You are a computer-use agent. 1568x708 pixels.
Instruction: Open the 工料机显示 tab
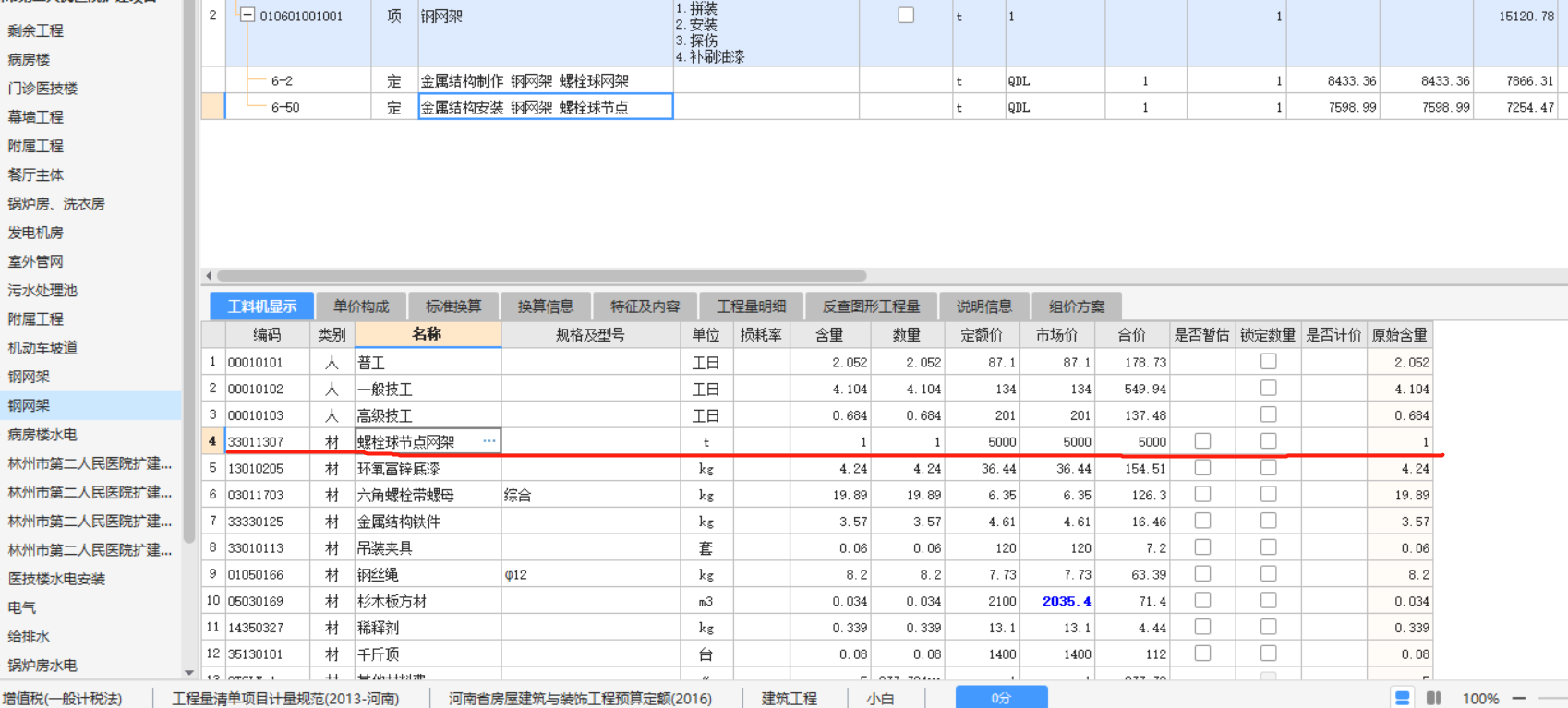tap(262, 306)
